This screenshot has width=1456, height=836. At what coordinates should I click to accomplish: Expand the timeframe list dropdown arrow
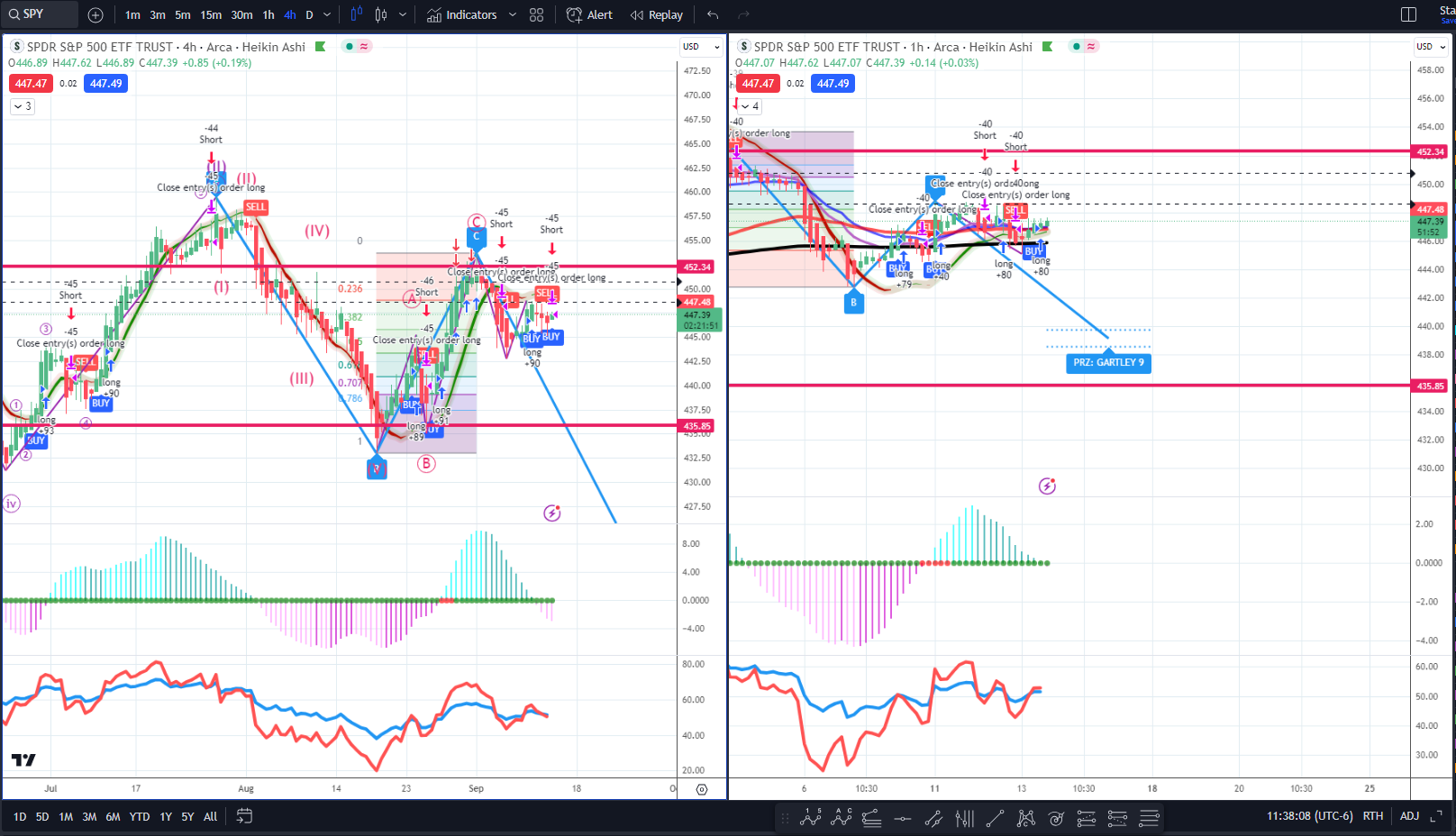[327, 14]
